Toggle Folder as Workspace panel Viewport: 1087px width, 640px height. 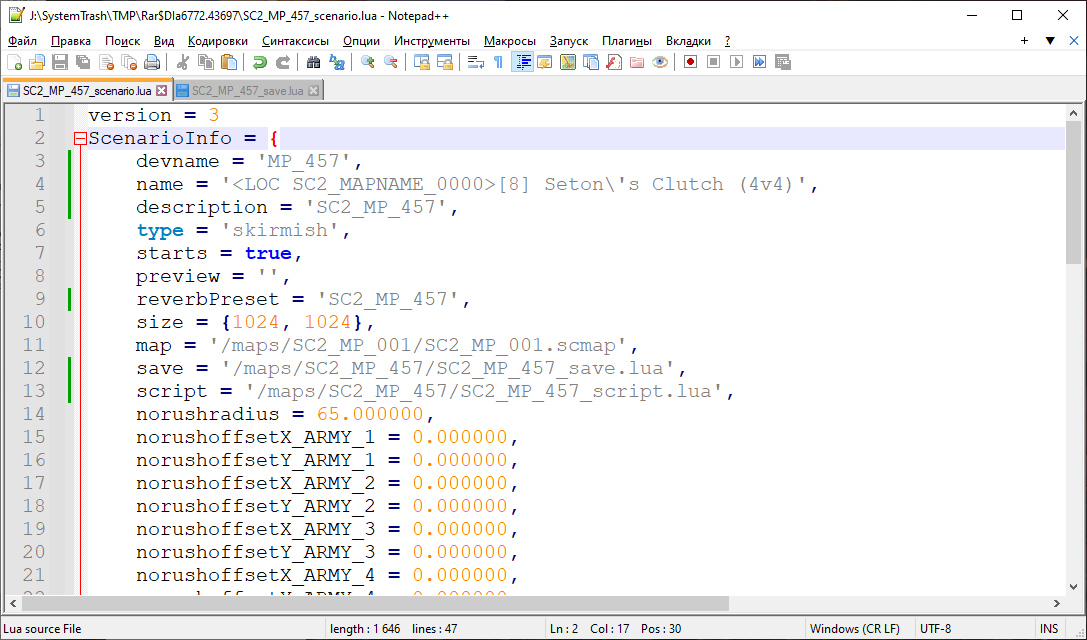(637, 62)
